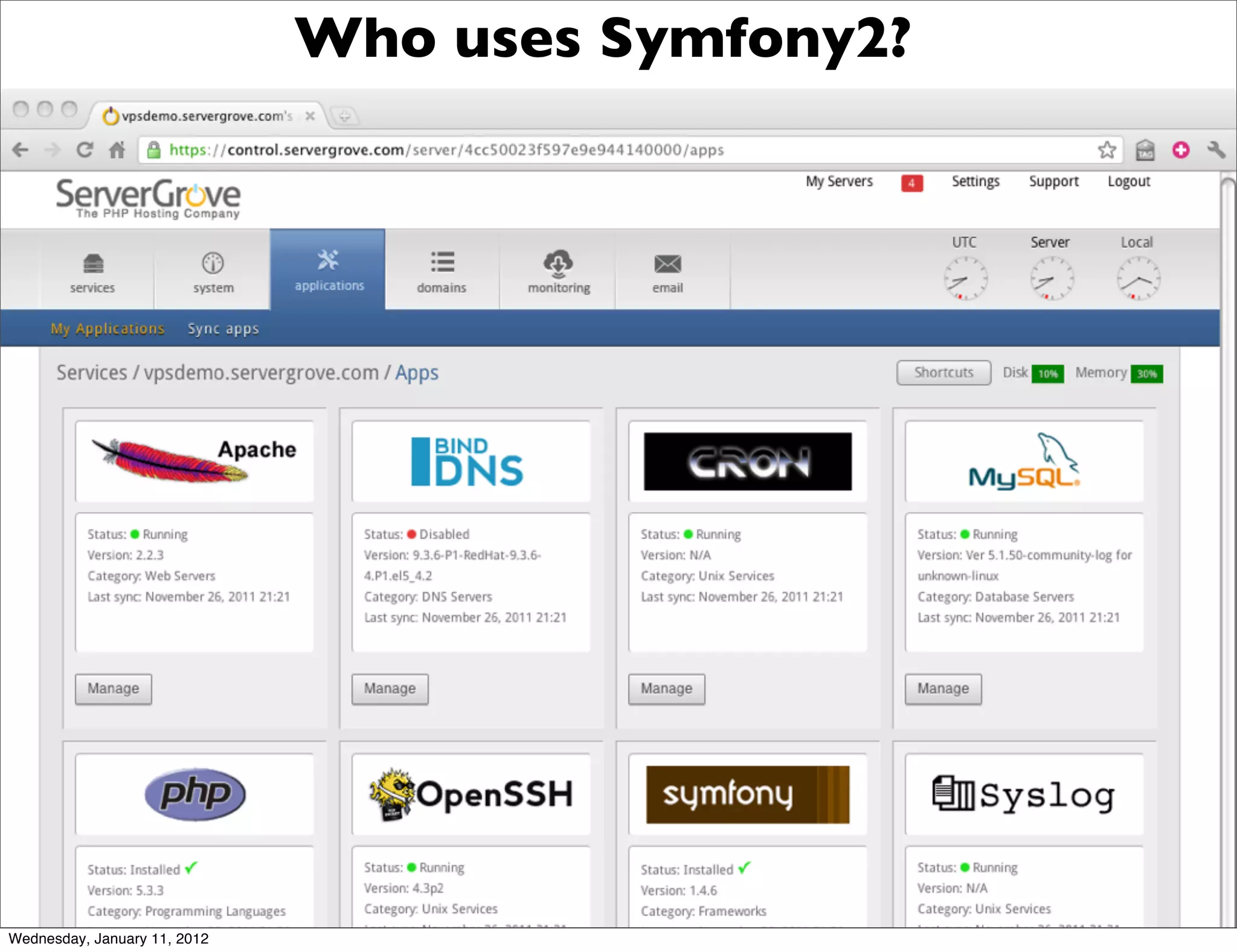Click the symfony logo thumbnail
Screen dimensions: 1237x952
coord(748,794)
